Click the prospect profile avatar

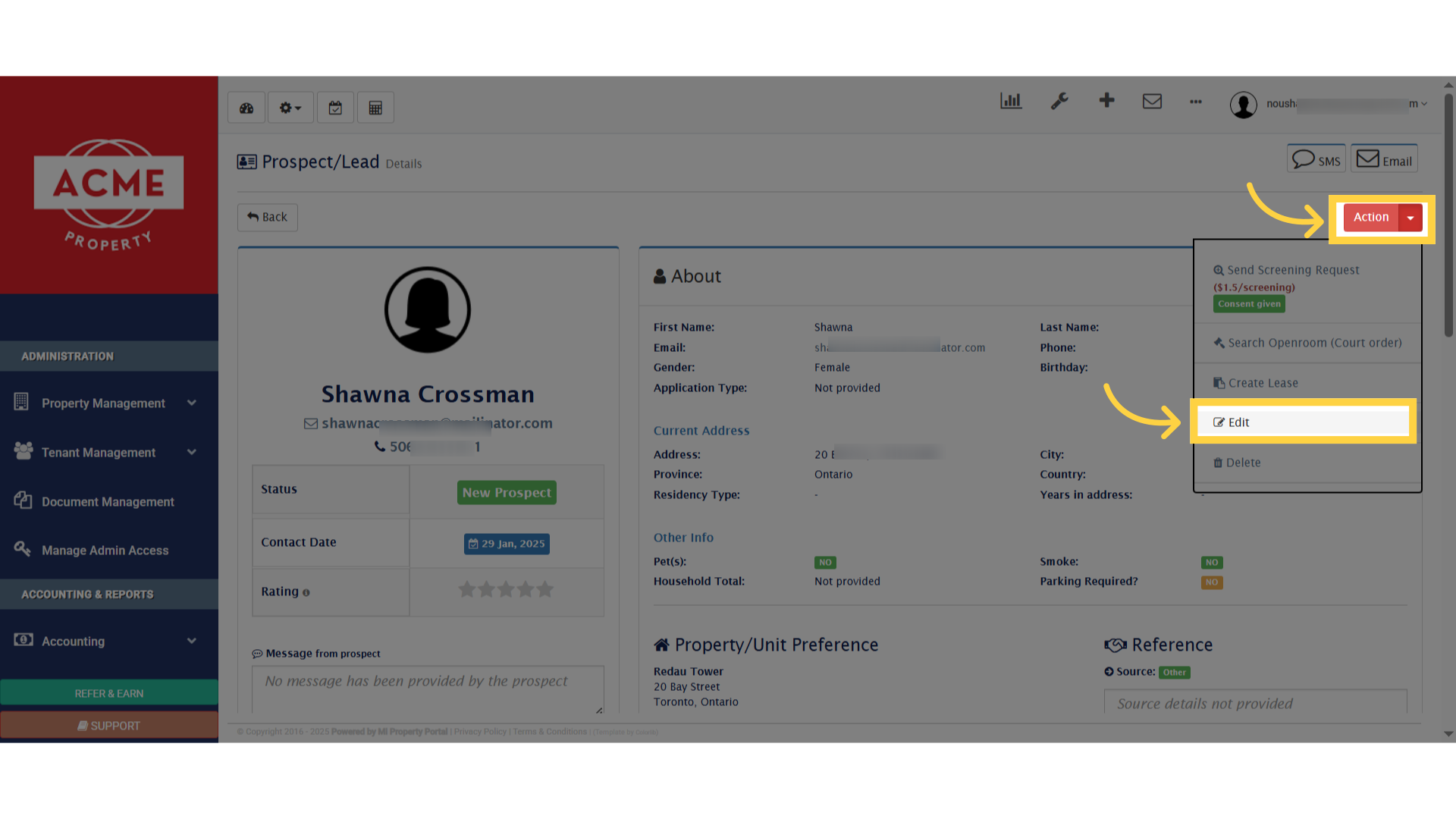(x=428, y=309)
